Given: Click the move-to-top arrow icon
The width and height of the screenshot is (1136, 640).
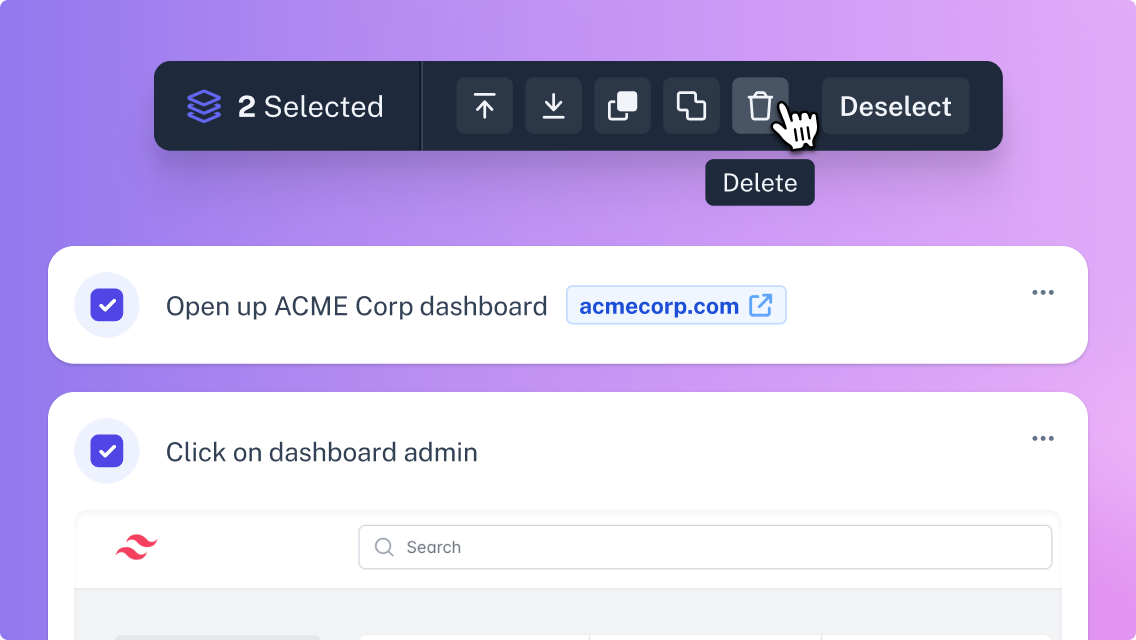Looking at the screenshot, I should pos(485,106).
